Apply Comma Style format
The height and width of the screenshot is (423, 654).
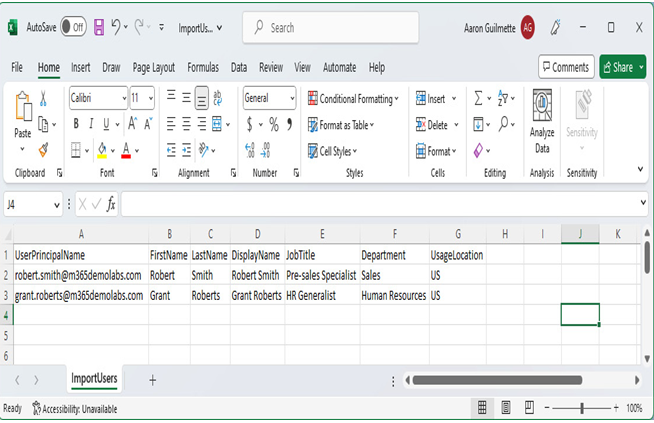(x=289, y=124)
